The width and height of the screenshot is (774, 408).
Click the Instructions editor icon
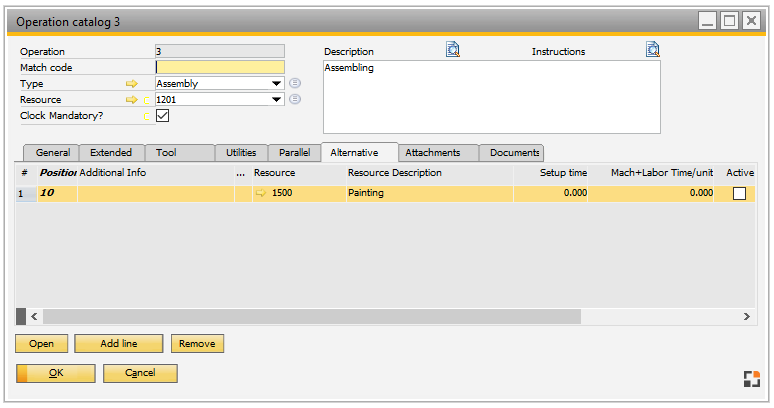pyautogui.click(x=653, y=50)
